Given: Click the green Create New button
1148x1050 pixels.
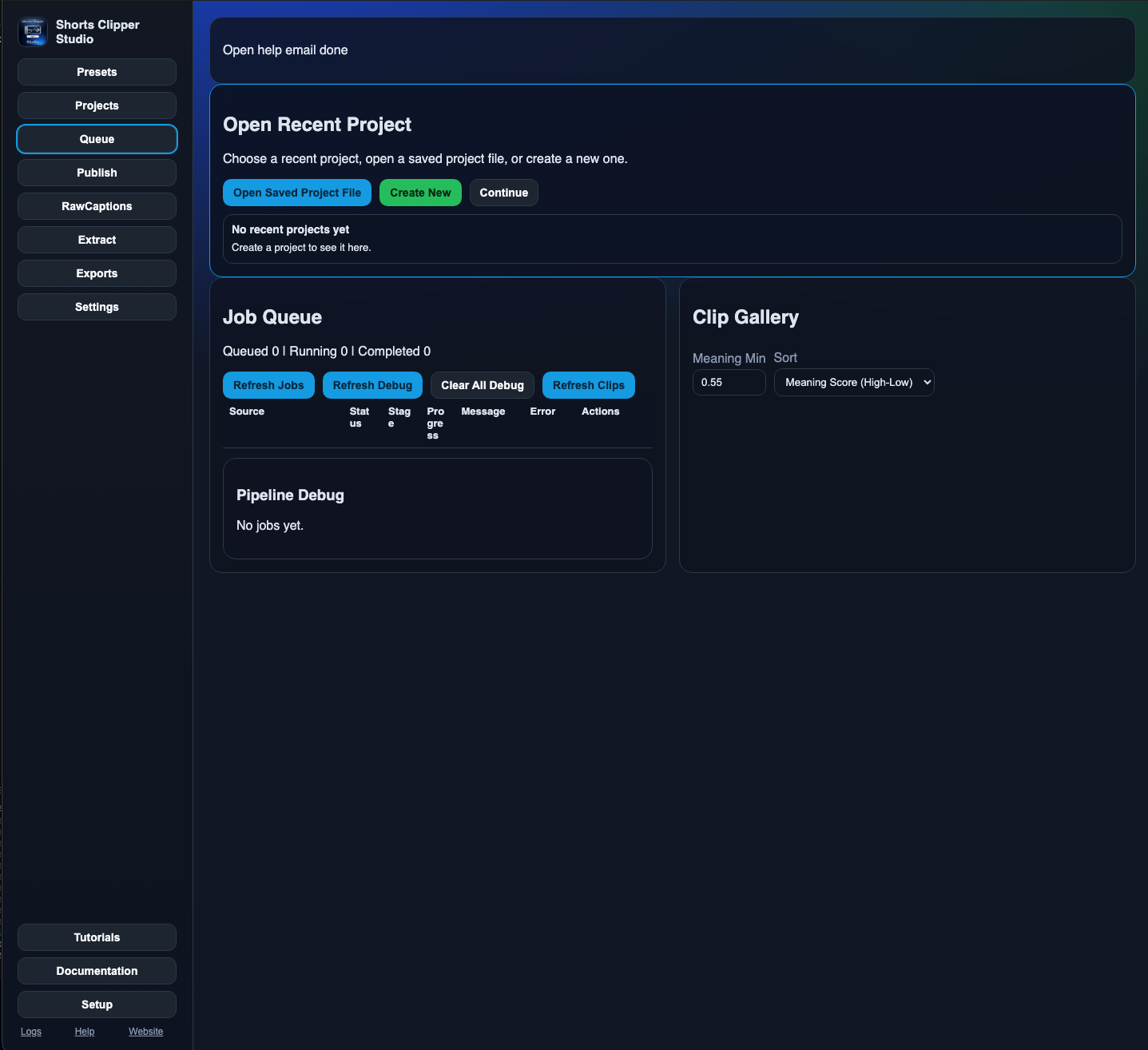Looking at the screenshot, I should click(x=420, y=193).
